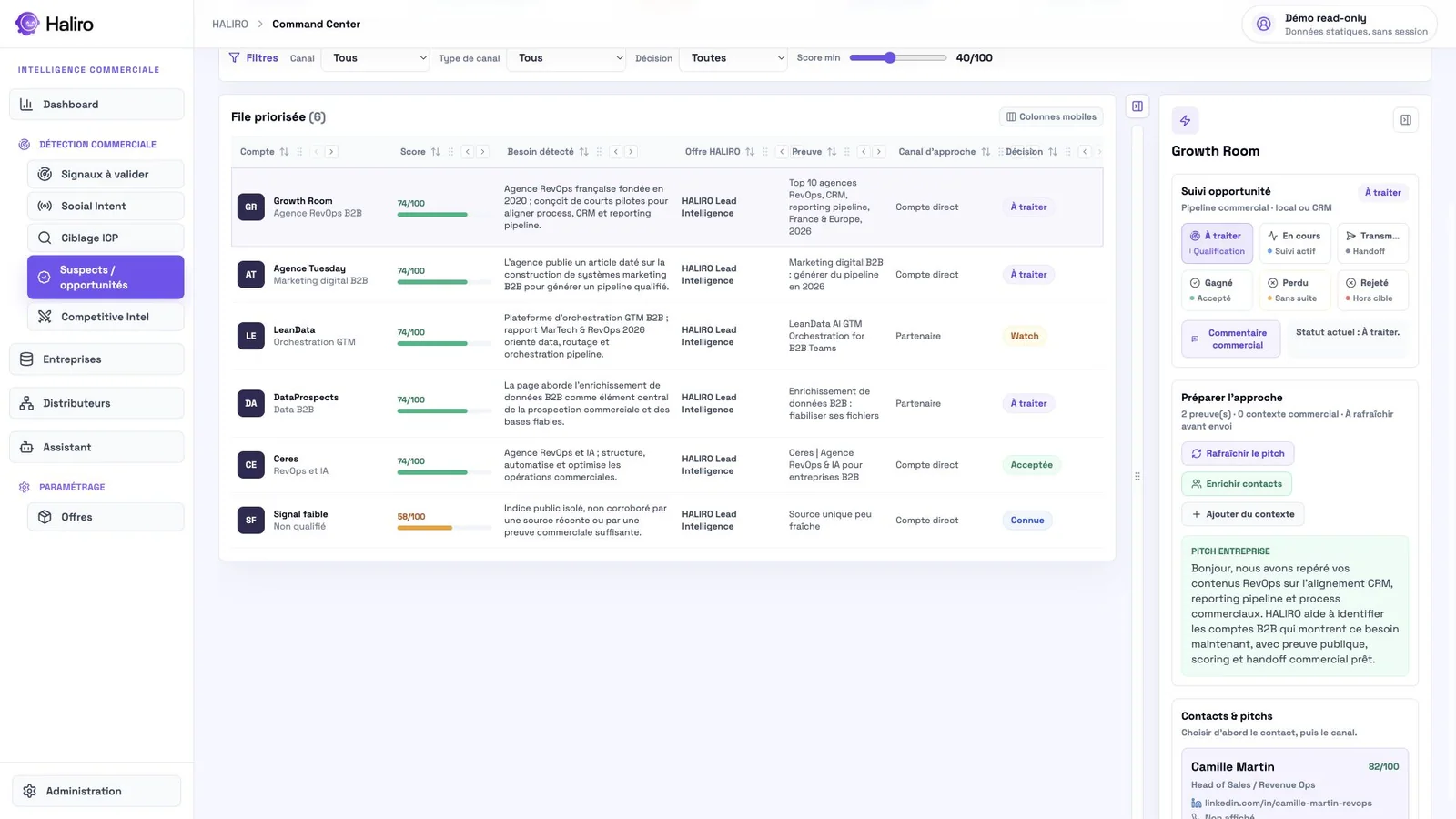The height and width of the screenshot is (819, 1456).
Task: Open the Assistant page
Action: coord(96,447)
